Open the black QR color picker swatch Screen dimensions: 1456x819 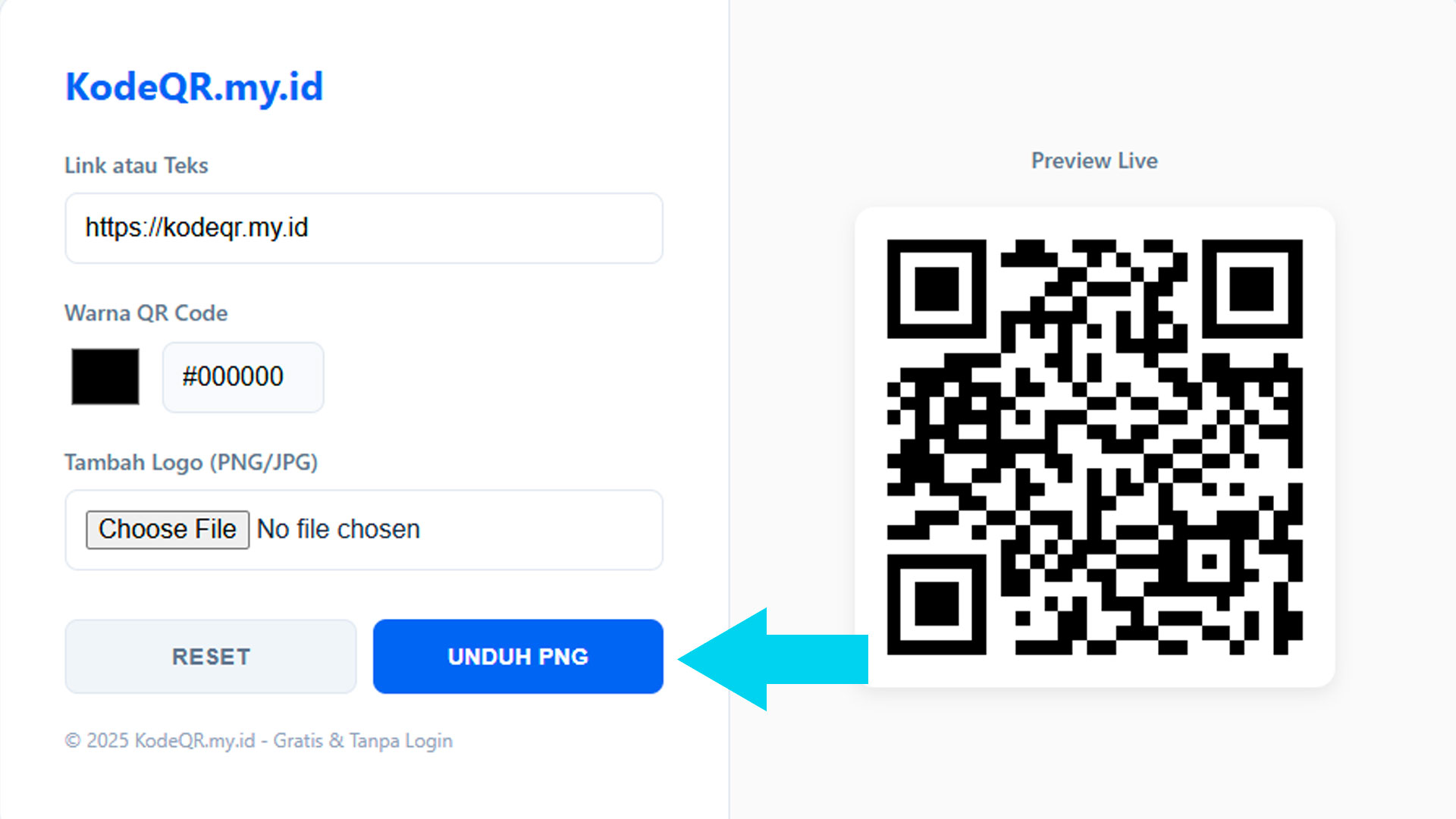(x=105, y=377)
